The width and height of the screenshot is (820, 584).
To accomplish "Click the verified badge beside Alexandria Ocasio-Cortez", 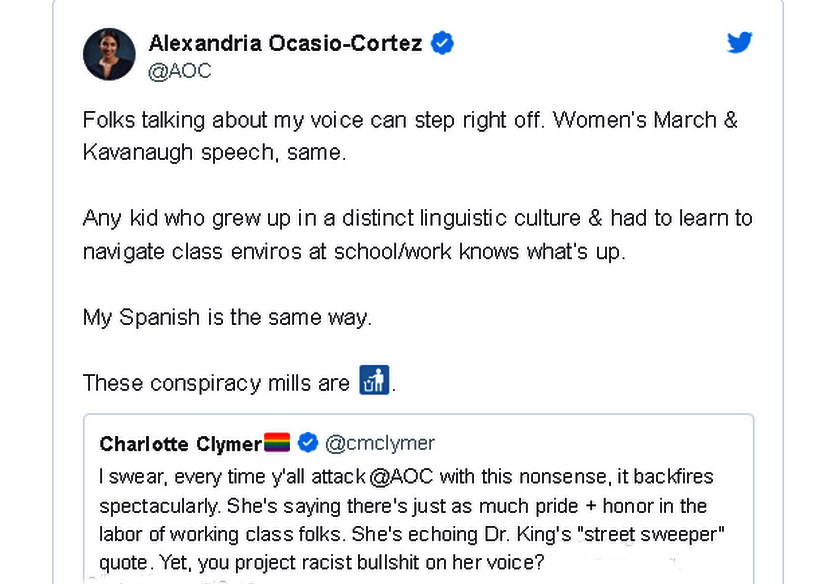I will point(442,43).
